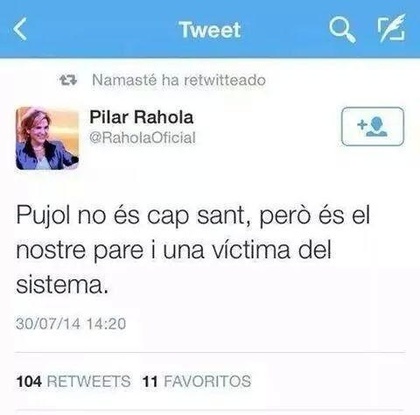420x415 pixels.
Task: Click the 30/07/14 14:20 timestamp
Action: coord(71,324)
